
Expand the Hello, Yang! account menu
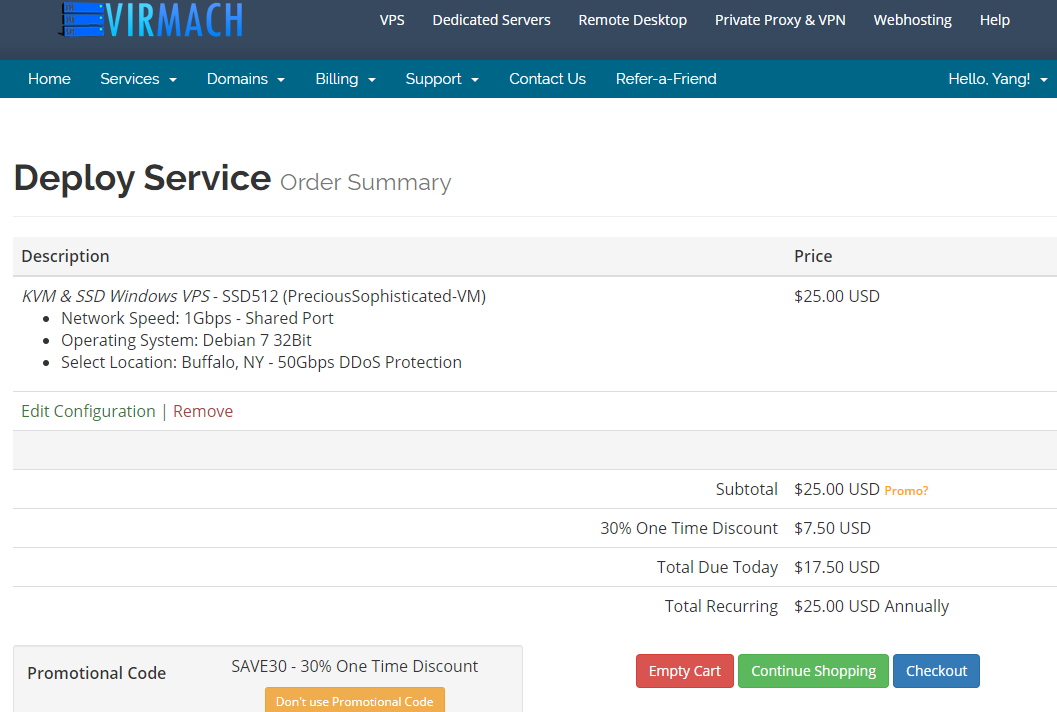point(997,79)
